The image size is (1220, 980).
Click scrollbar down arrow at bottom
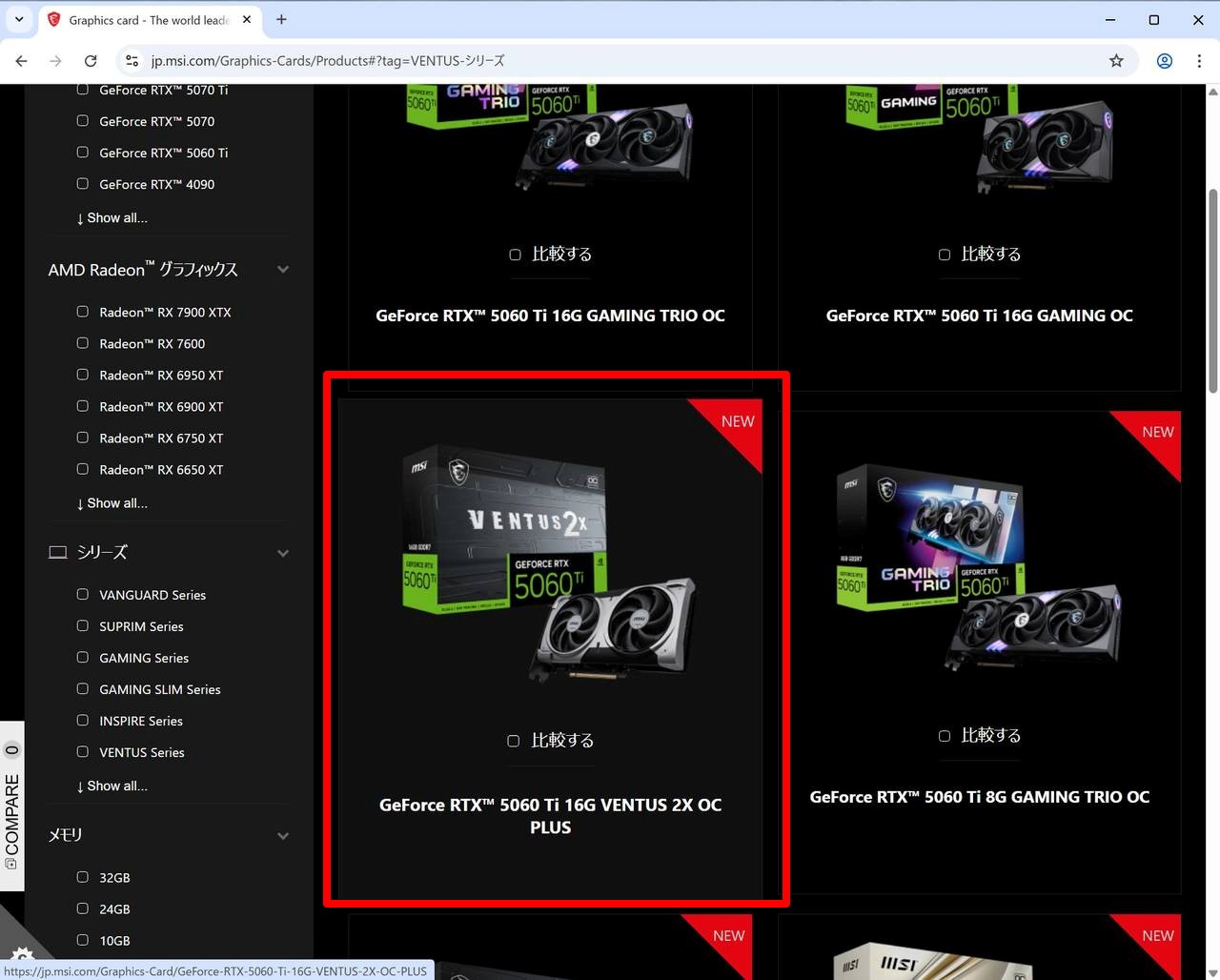click(x=1212, y=971)
